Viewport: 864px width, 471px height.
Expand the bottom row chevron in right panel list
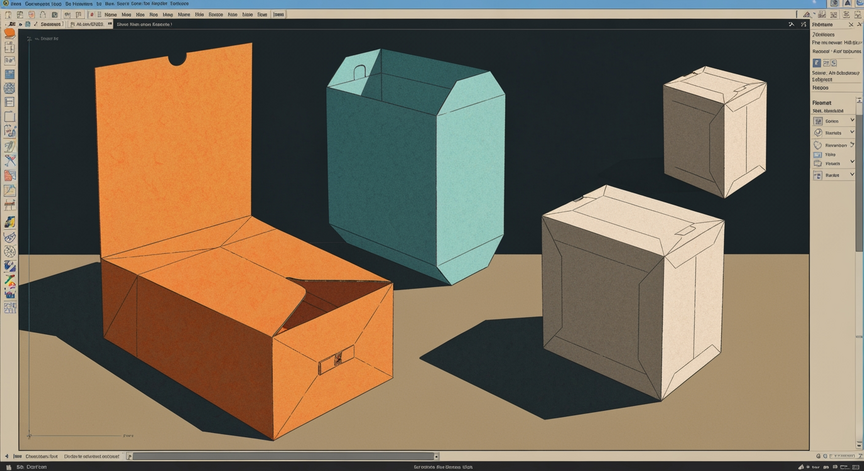(852, 175)
